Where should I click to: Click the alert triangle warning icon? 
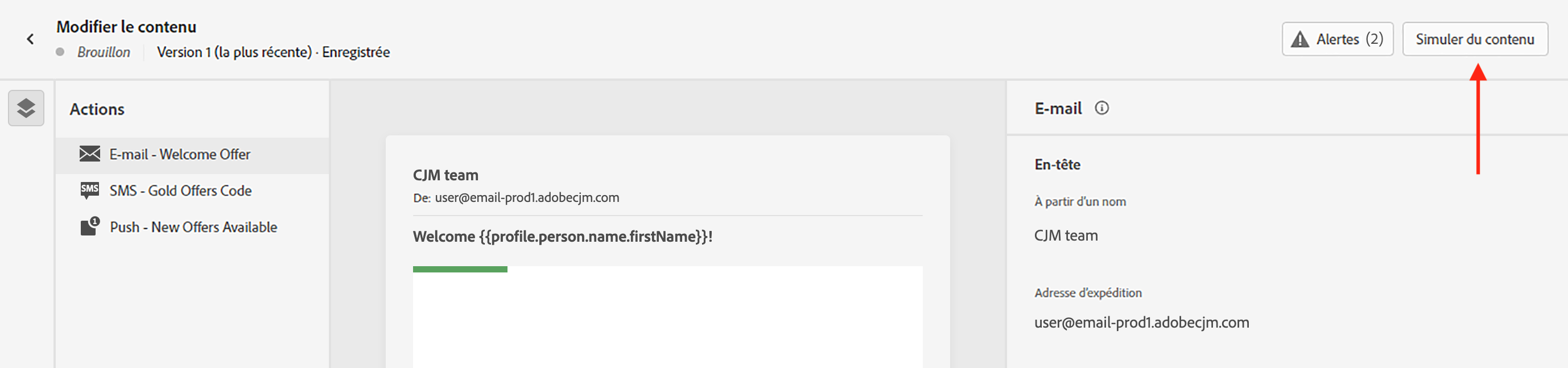pos(1299,40)
